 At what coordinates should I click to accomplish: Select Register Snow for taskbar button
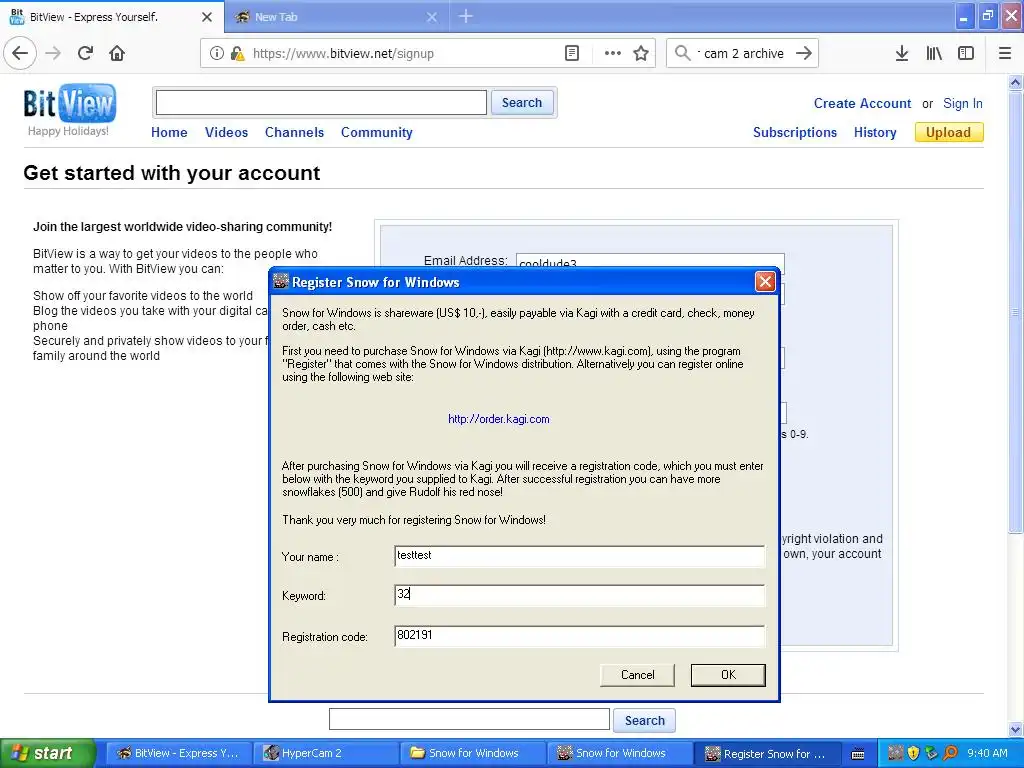[x=766, y=753]
